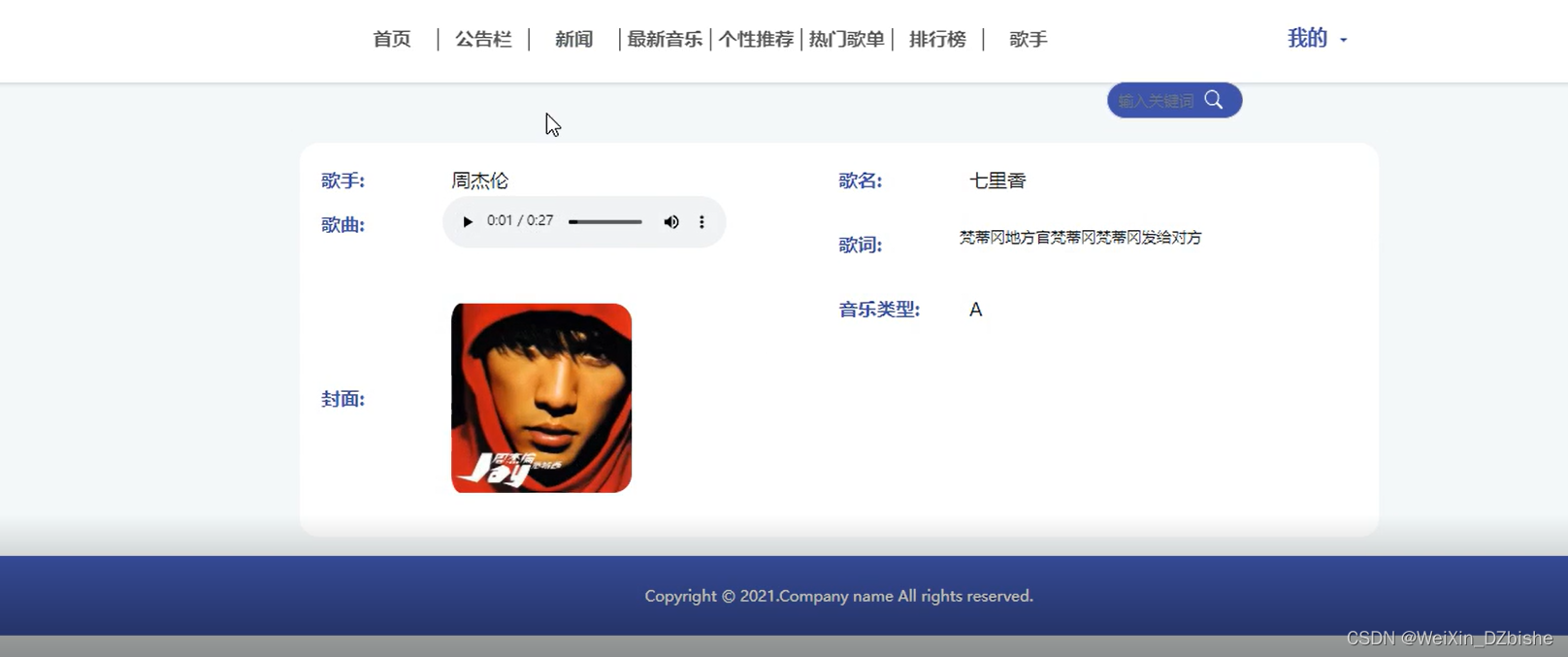
Task: Open the 排行榜 ranking page
Action: coord(937,39)
